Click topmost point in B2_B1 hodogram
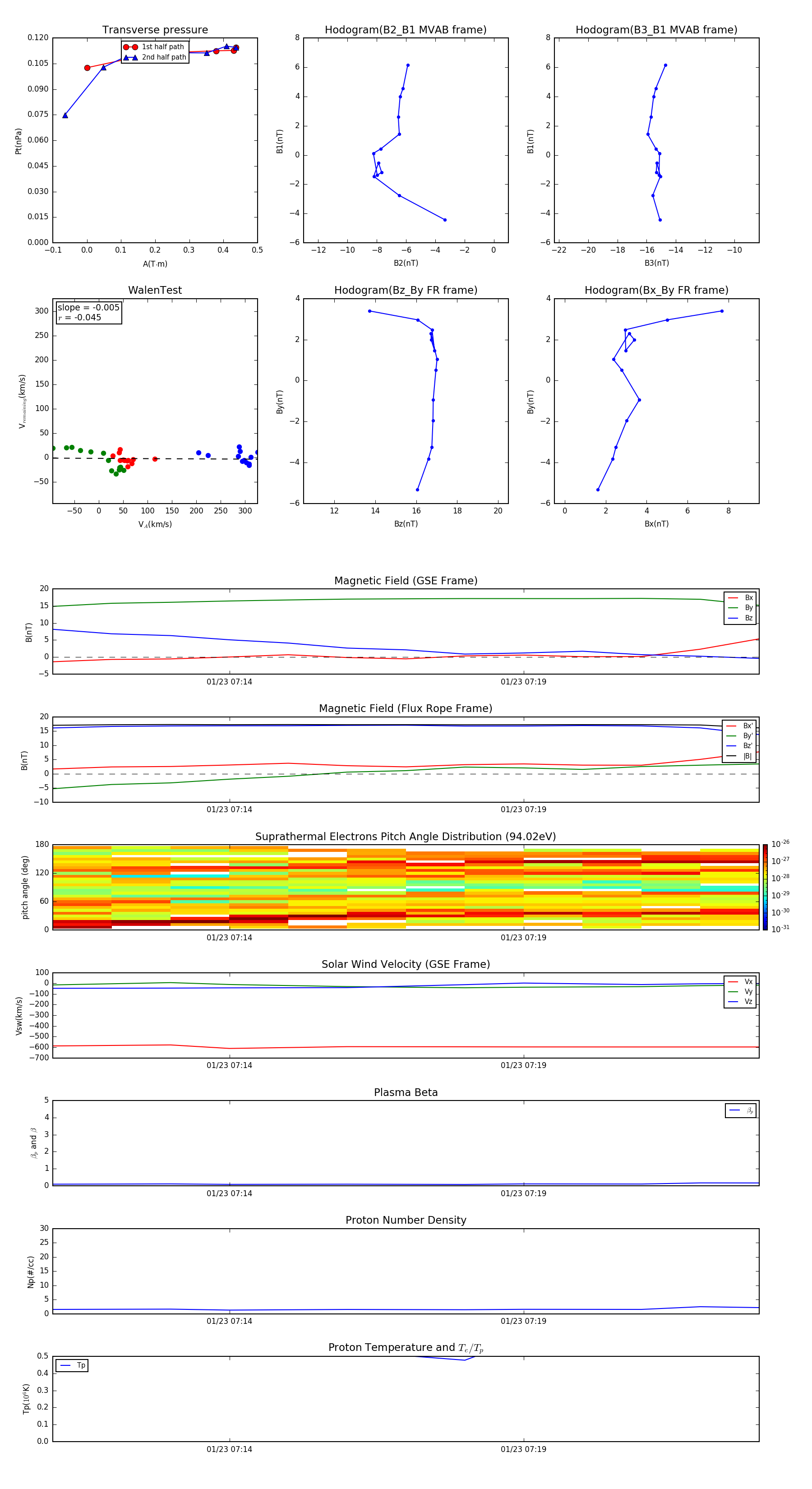The image size is (812, 1489). click(x=408, y=65)
